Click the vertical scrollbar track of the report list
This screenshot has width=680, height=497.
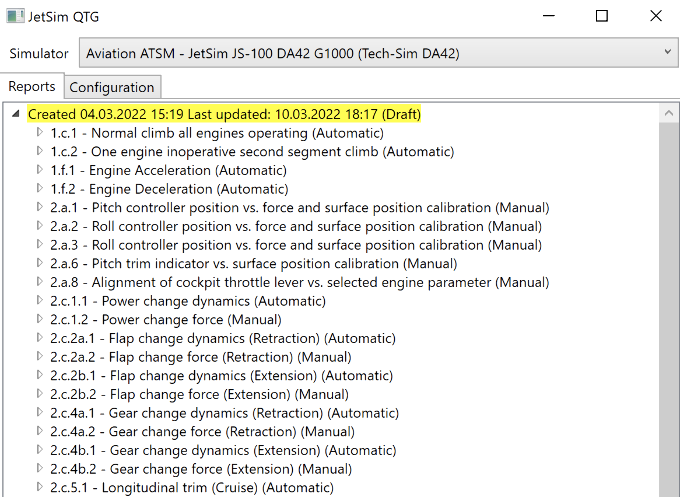[669, 310]
